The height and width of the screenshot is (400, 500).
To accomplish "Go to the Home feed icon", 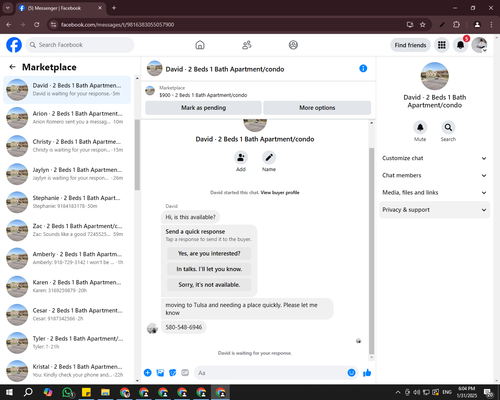I will tap(200, 45).
